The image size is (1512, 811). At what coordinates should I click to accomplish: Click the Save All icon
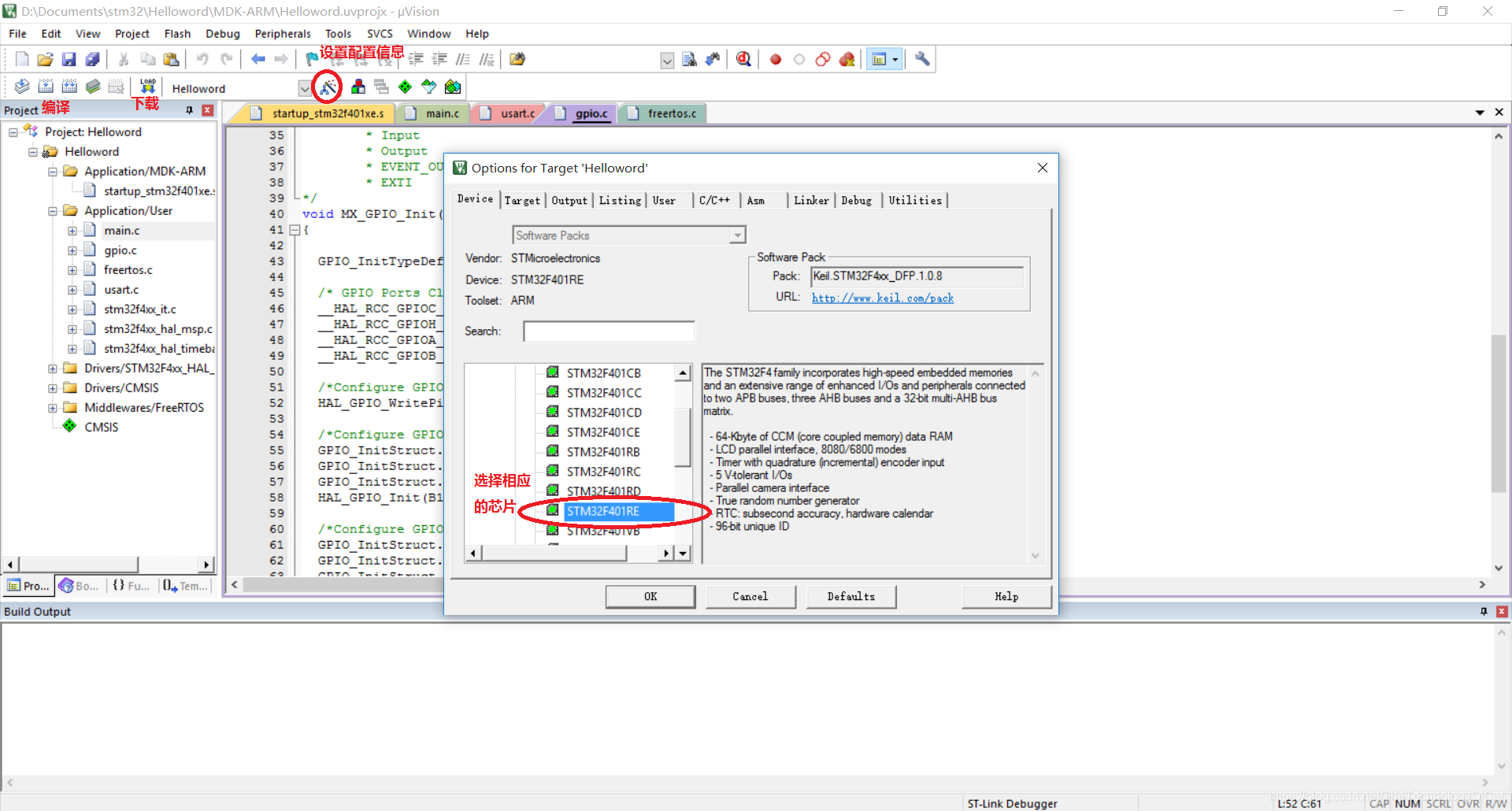click(93, 59)
